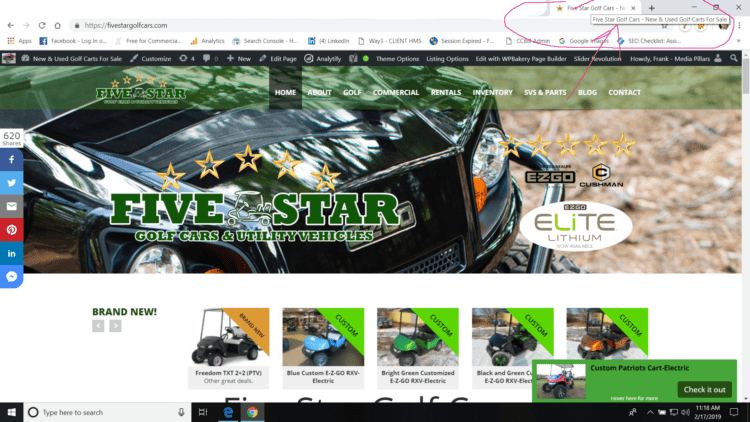This screenshot has height=422, width=750.
Task: Open WordPress Customize in admin bar
Action: (x=151, y=59)
